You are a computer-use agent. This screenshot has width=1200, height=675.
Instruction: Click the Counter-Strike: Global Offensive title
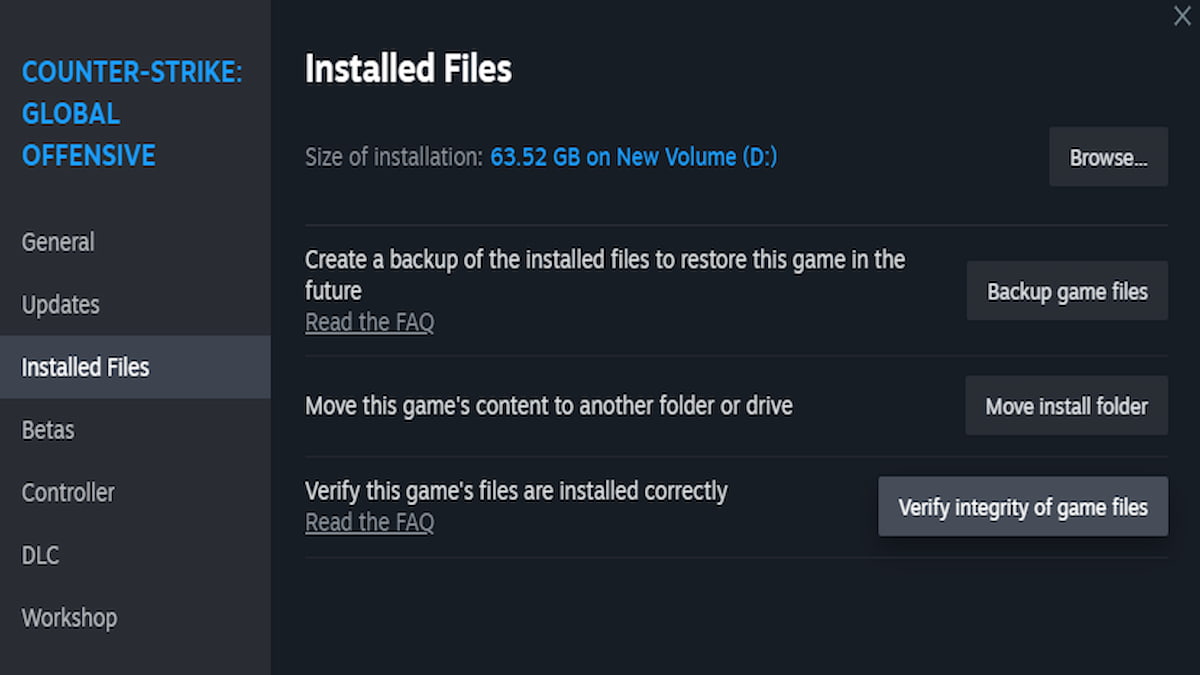131,114
